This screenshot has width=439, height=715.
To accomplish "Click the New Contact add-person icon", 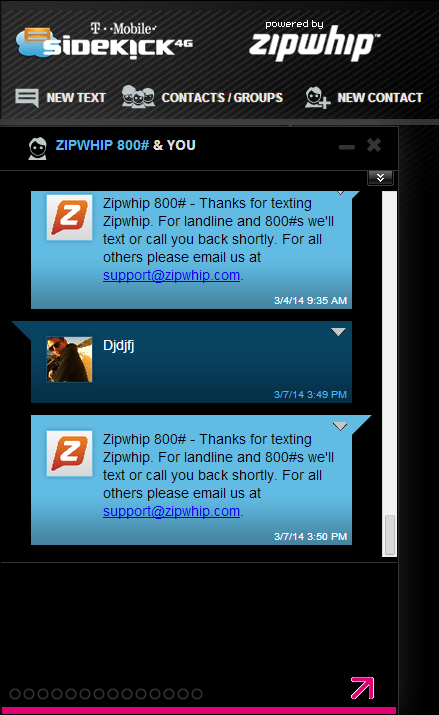I will coord(317,98).
